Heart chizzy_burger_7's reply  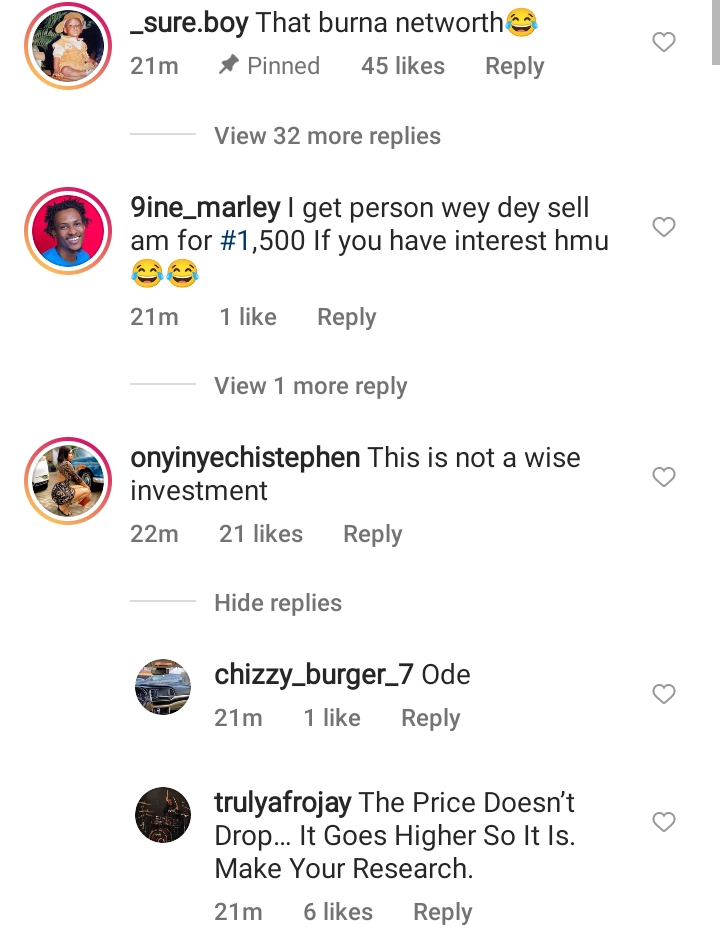[x=664, y=693]
